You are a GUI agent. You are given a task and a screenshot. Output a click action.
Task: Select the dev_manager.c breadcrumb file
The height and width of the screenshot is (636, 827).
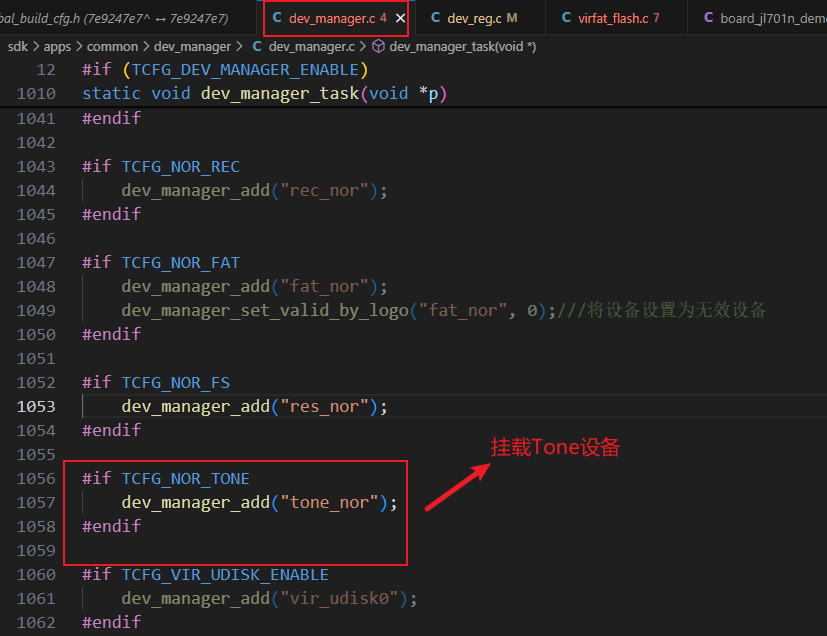311,46
